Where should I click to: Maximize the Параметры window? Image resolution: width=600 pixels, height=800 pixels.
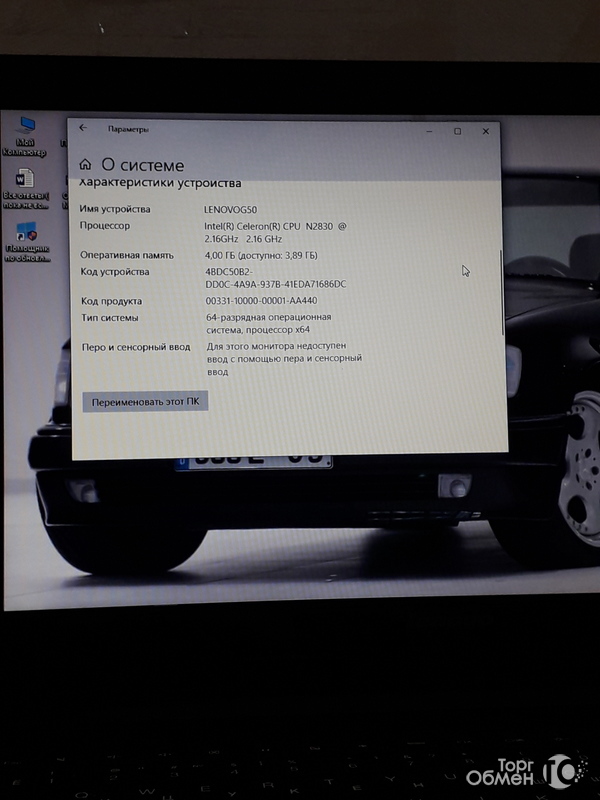click(x=458, y=131)
